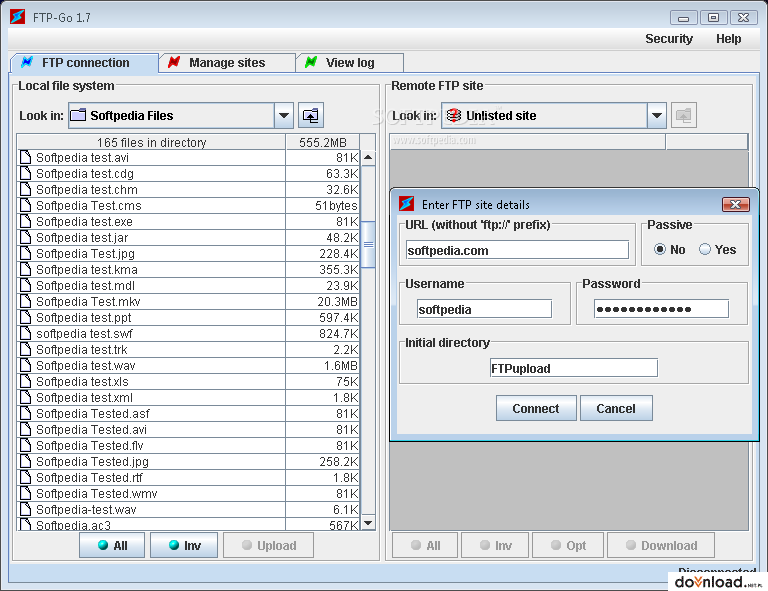Click the 165 files in directory header
Image resolution: width=768 pixels, height=591 pixels.
click(151, 142)
